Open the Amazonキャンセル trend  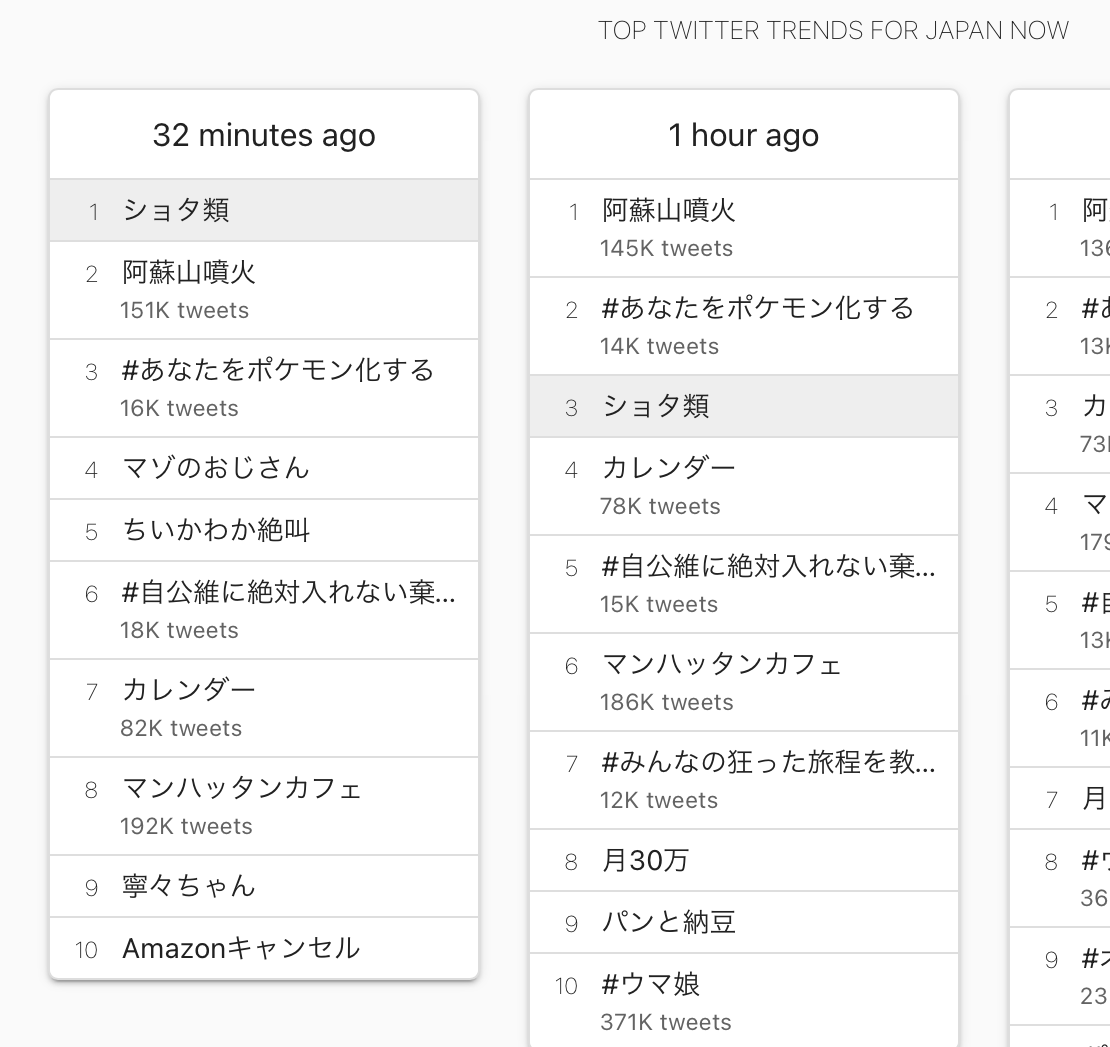point(264,949)
